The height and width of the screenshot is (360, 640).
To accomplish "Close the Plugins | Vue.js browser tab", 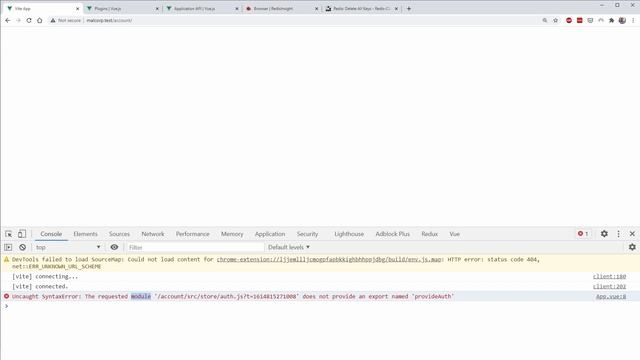I will tap(157, 9).
